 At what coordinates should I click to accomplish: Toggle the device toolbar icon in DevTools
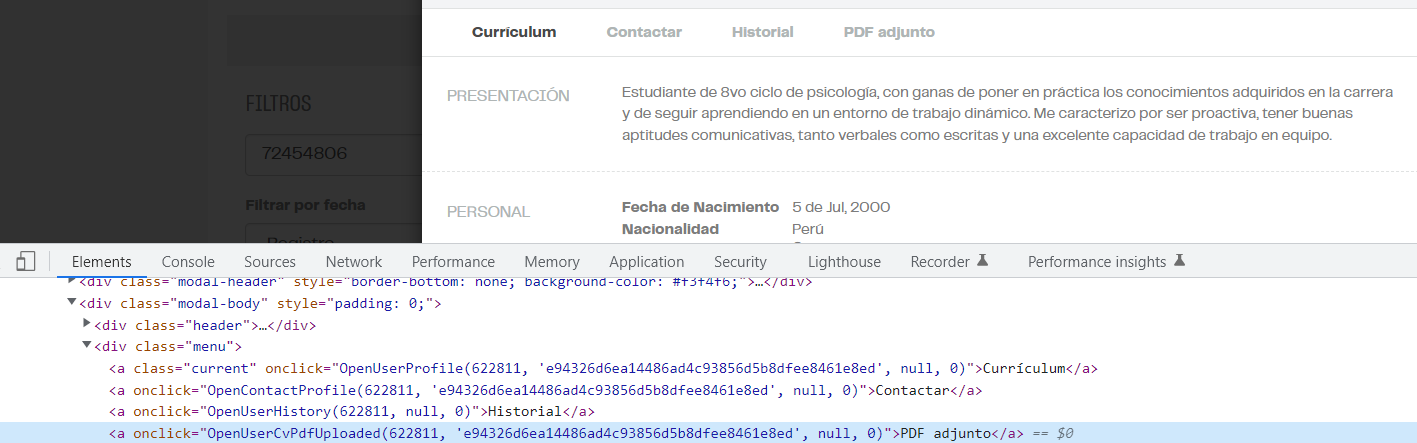click(26, 261)
